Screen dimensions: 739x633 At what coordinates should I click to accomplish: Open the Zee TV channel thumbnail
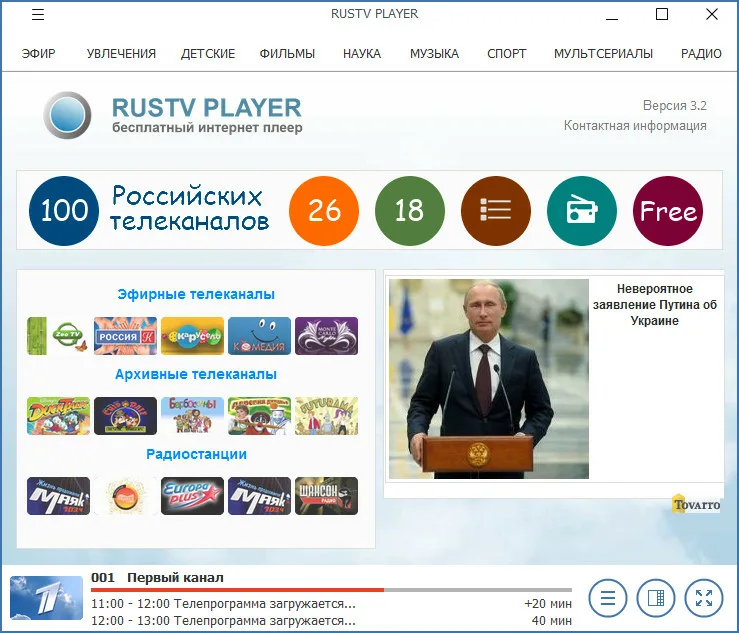[58, 336]
